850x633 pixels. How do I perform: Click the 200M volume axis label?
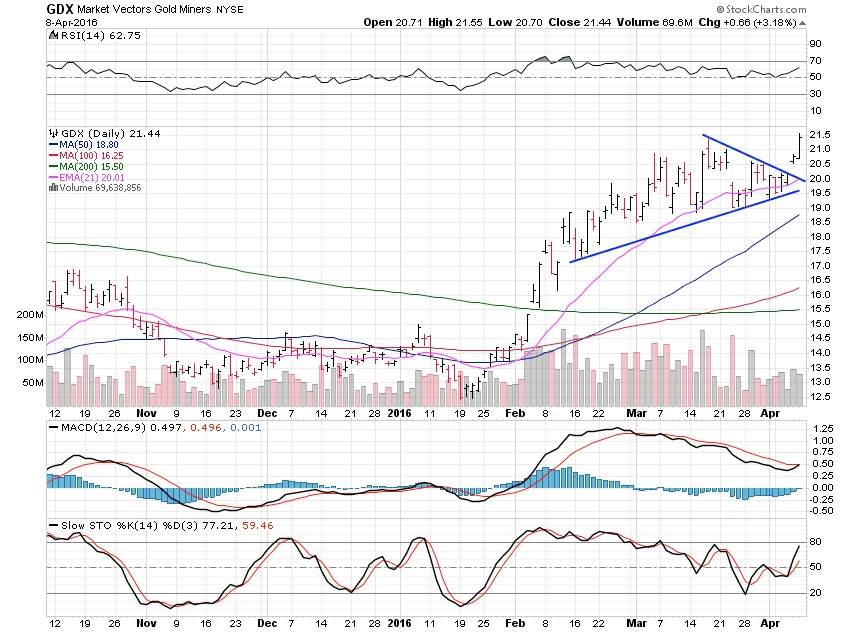30,314
